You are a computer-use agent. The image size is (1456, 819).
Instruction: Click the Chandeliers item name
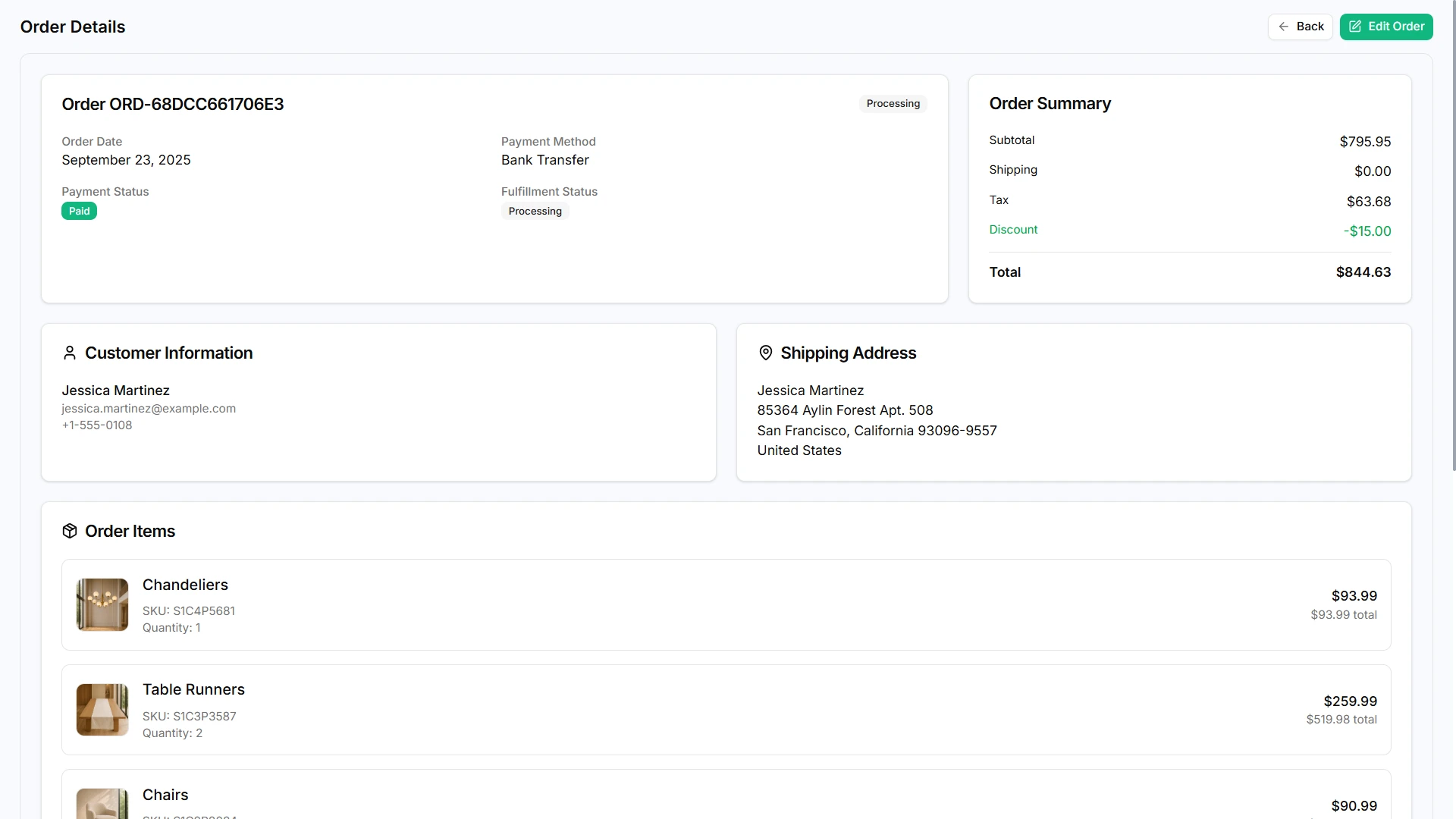point(185,585)
